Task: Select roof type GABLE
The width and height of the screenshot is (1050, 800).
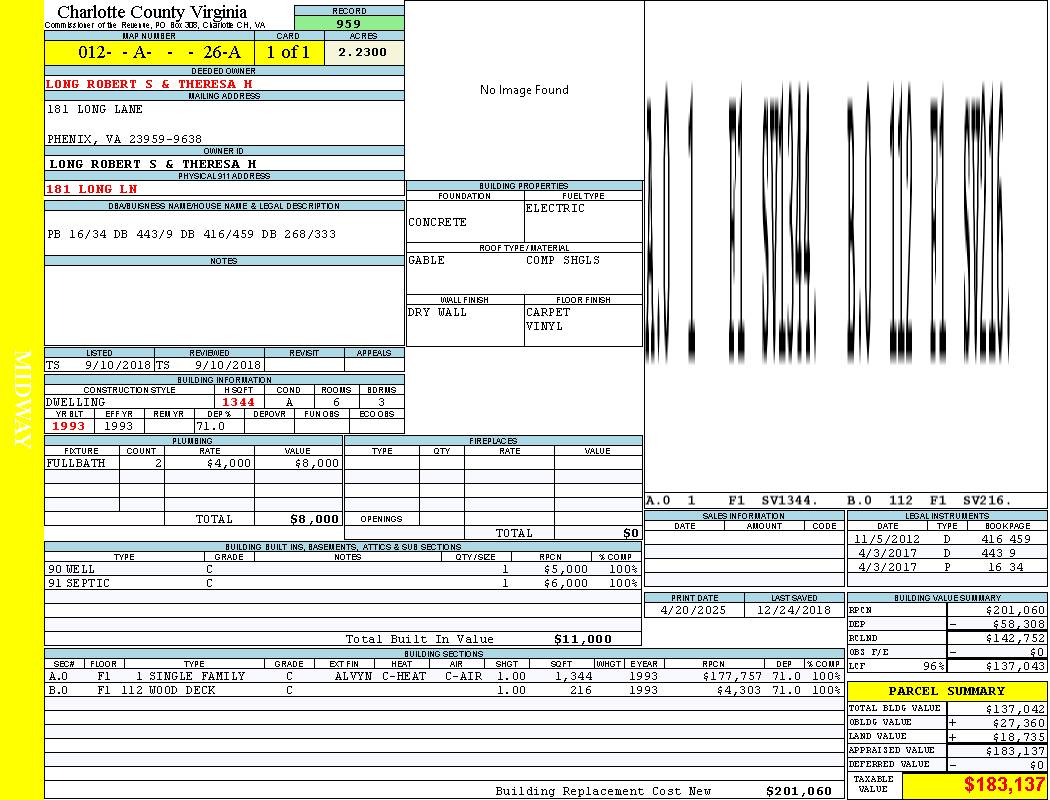Action: click(426, 260)
